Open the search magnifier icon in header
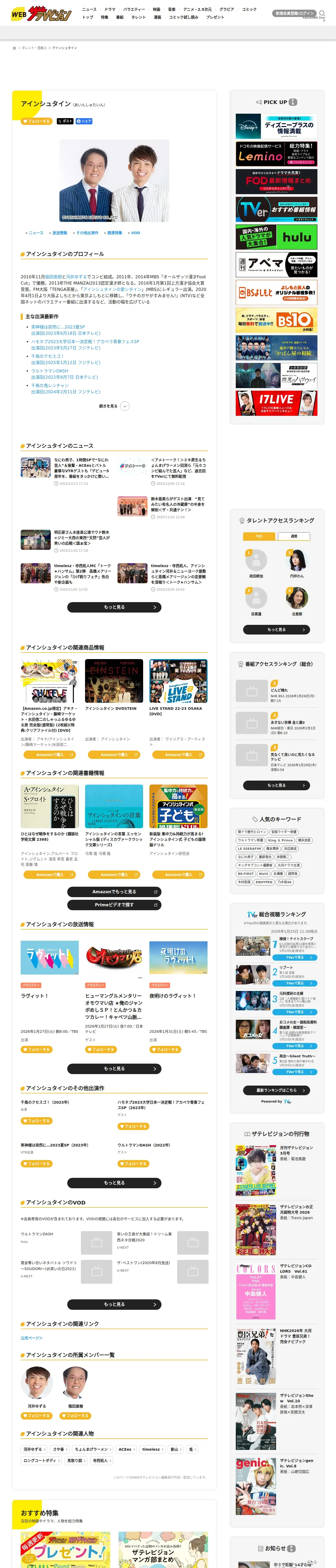This screenshot has height=1568, width=336. pos(322,13)
